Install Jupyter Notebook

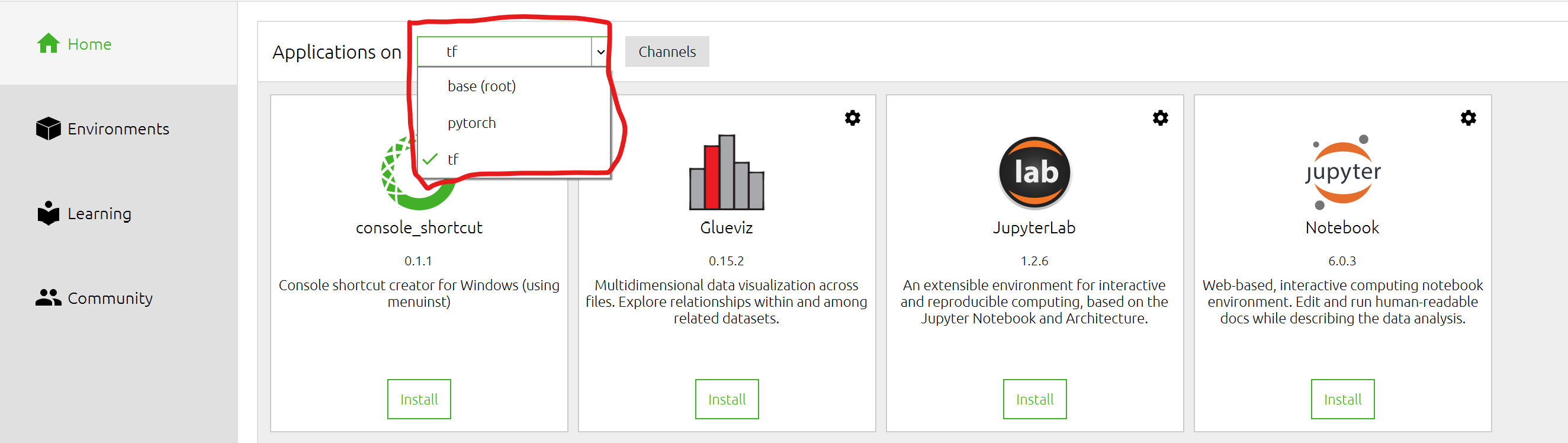pyautogui.click(x=1343, y=399)
